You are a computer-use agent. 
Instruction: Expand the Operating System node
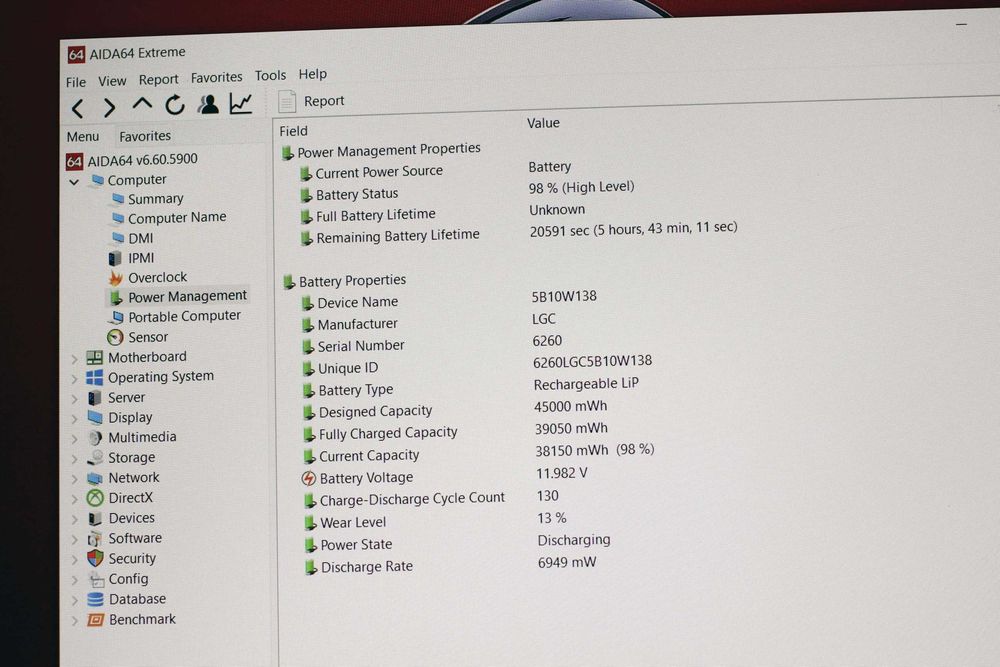coord(75,379)
